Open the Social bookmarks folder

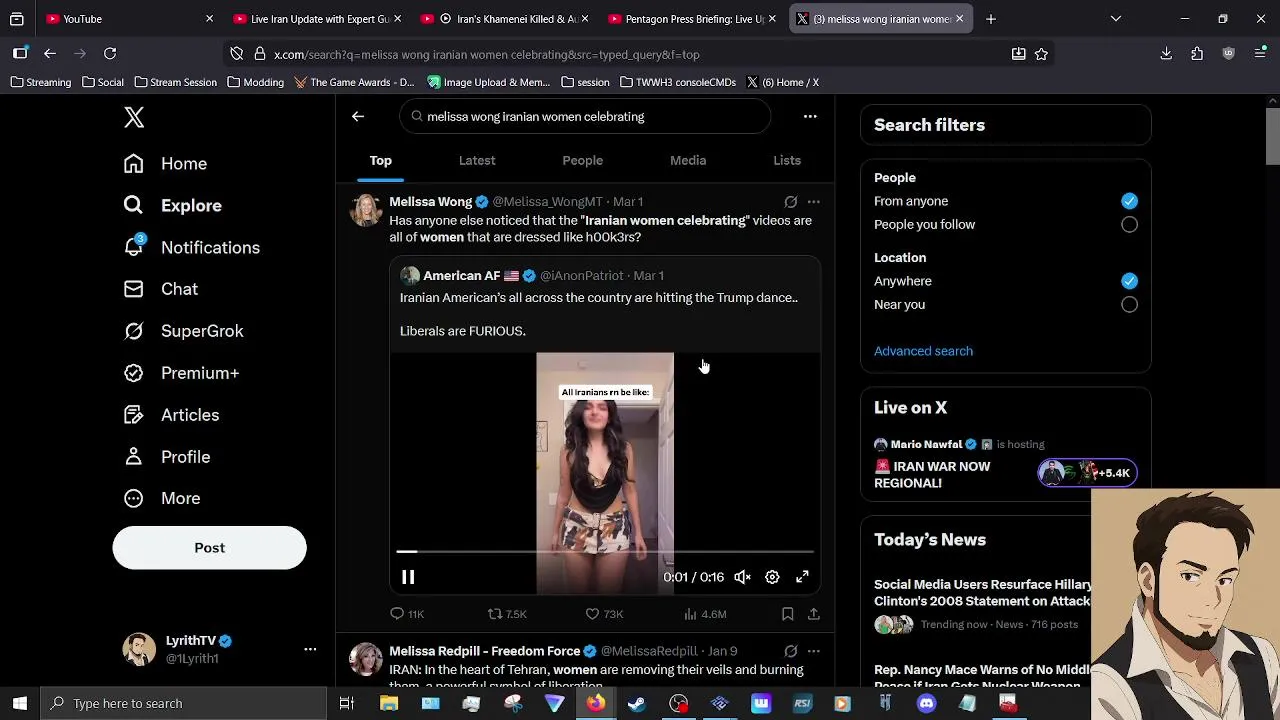click(103, 82)
